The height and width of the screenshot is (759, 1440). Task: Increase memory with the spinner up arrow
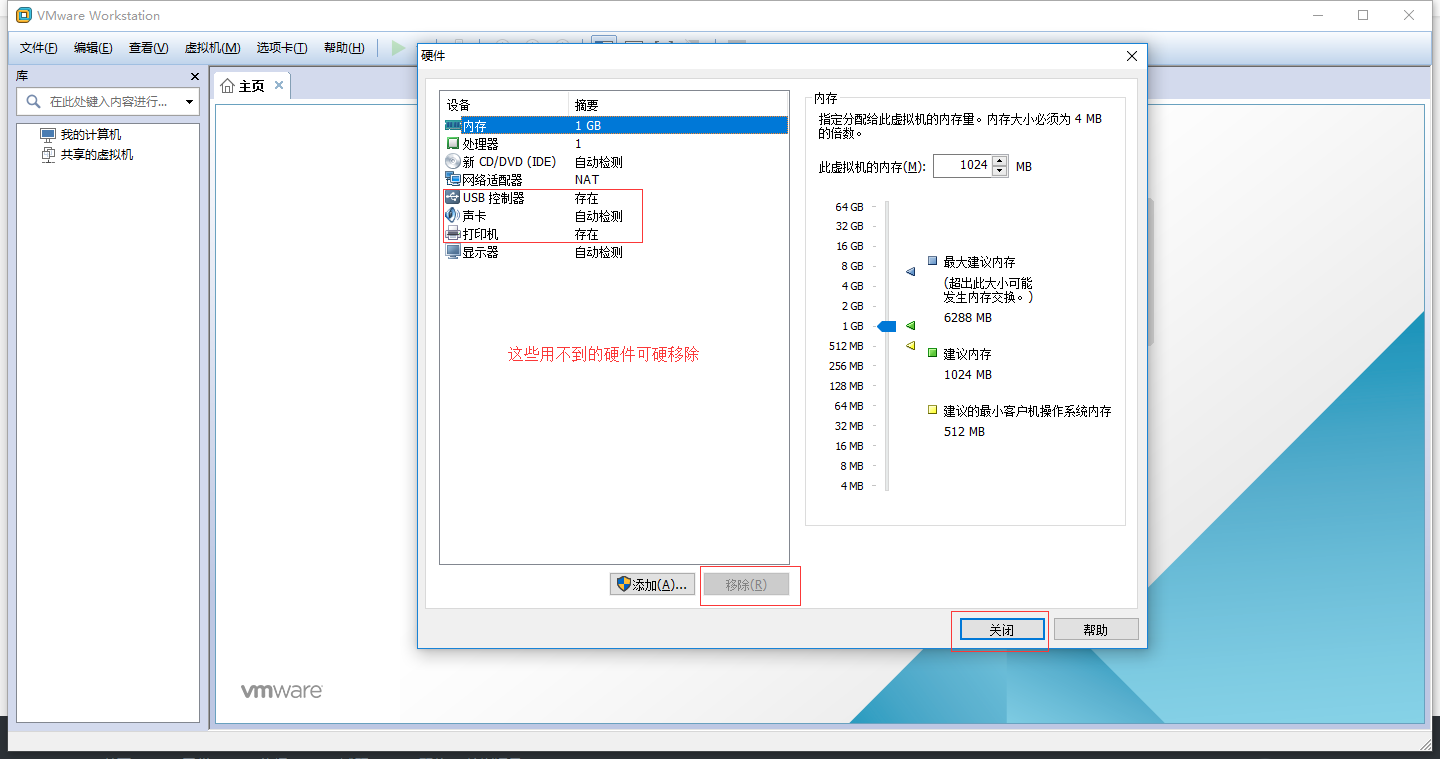(x=1000, y=161)
